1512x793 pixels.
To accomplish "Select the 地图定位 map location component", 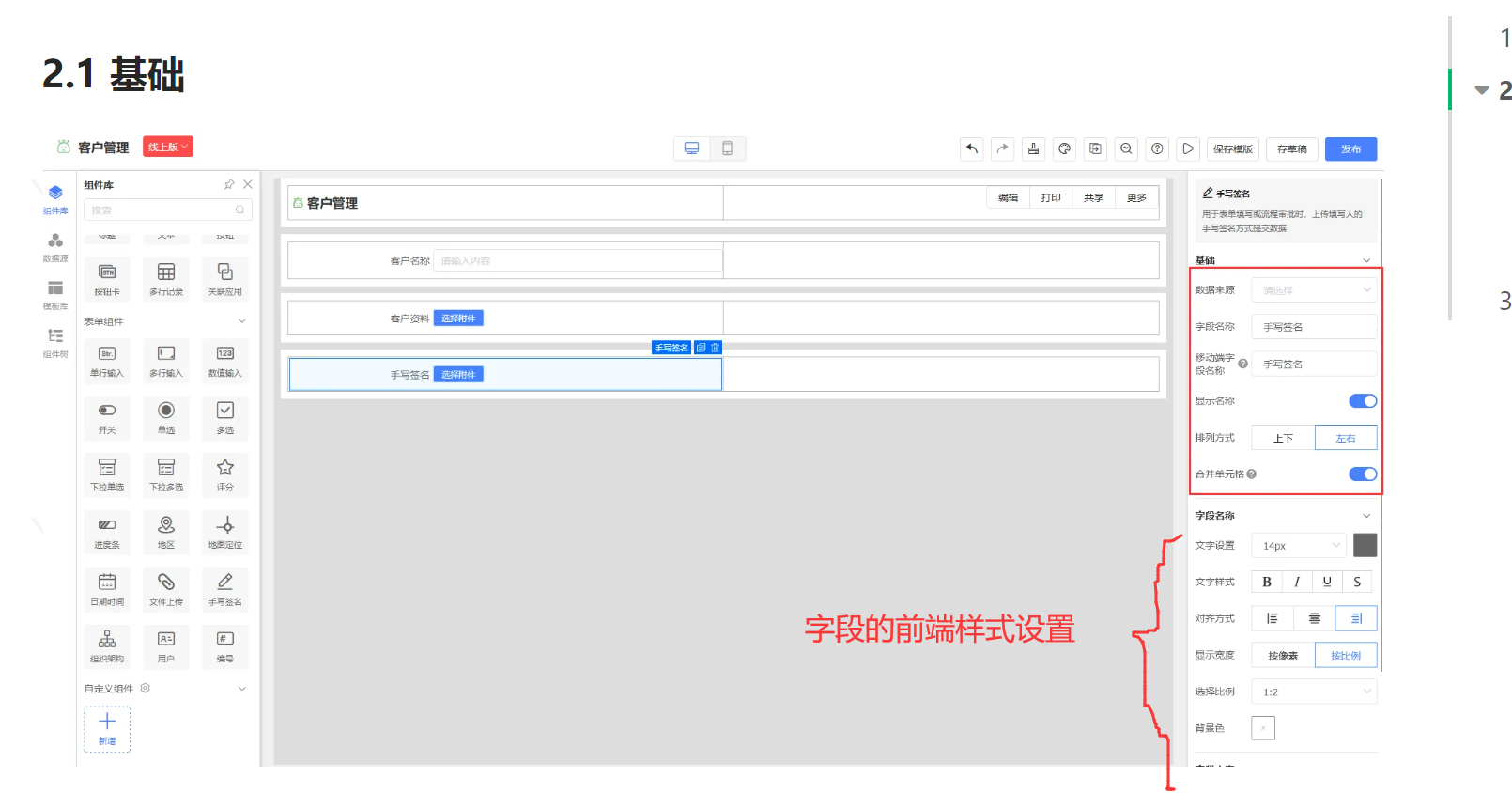I will 225,533.
